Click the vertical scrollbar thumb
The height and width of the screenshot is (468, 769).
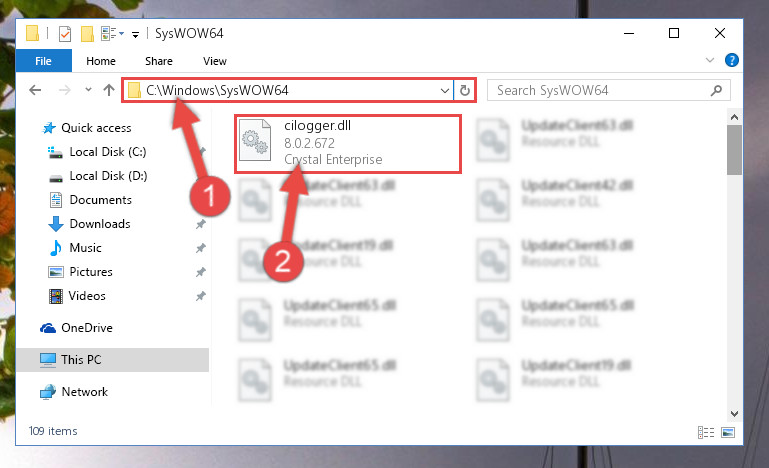734,150
